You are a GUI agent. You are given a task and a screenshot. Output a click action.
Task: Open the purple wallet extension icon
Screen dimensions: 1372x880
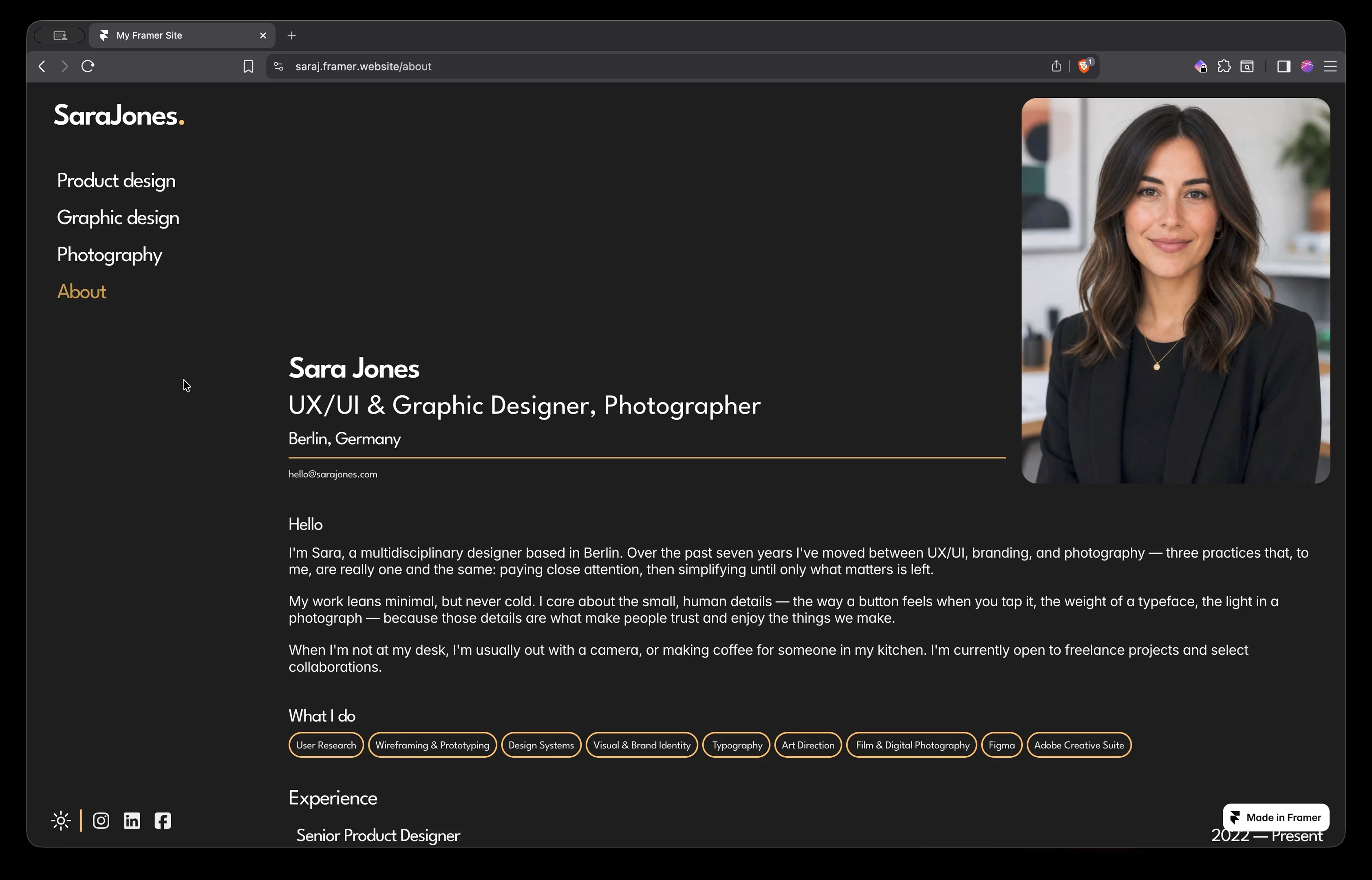[x=1200, y=66]
